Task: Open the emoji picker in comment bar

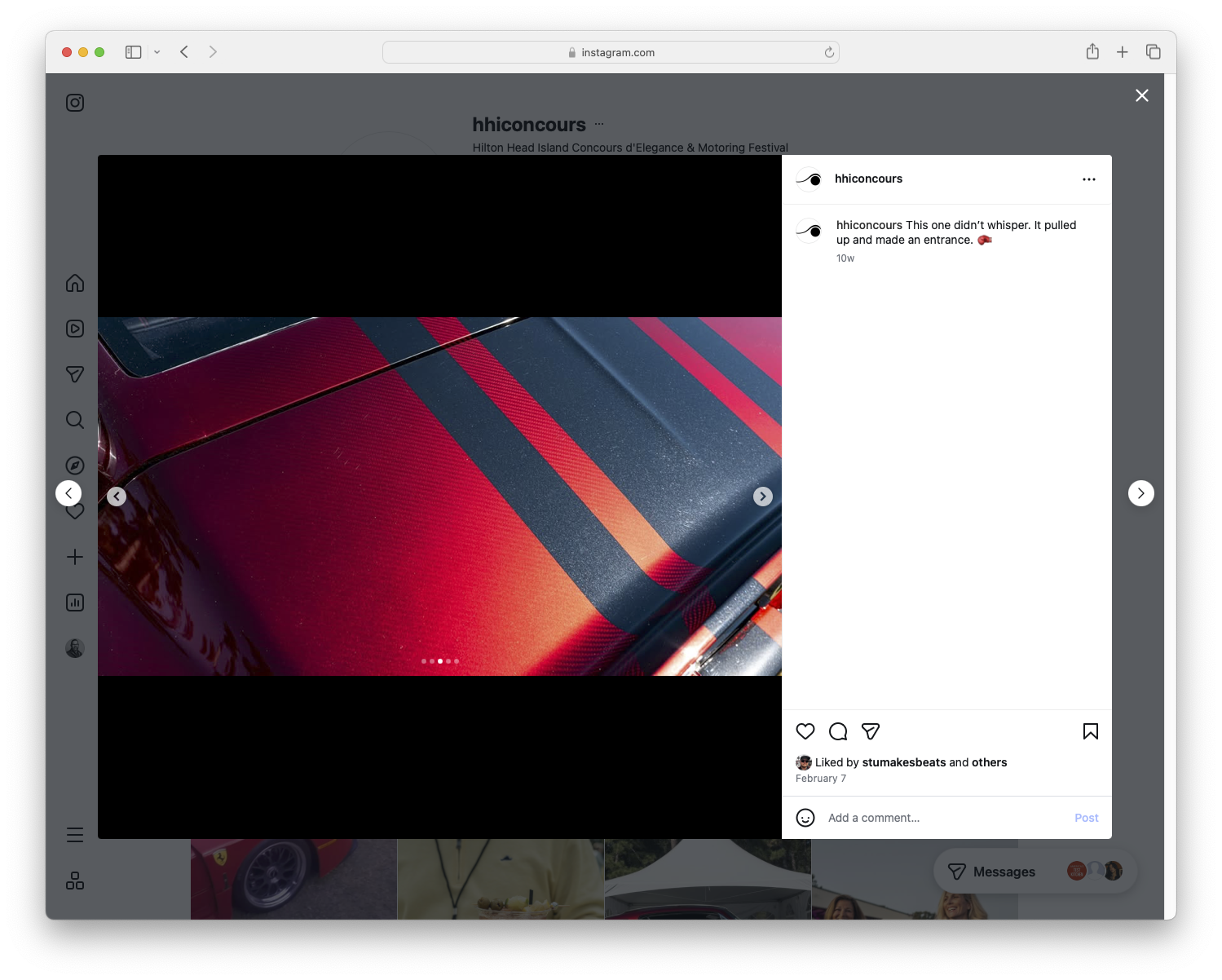Action: click(805, 817)
